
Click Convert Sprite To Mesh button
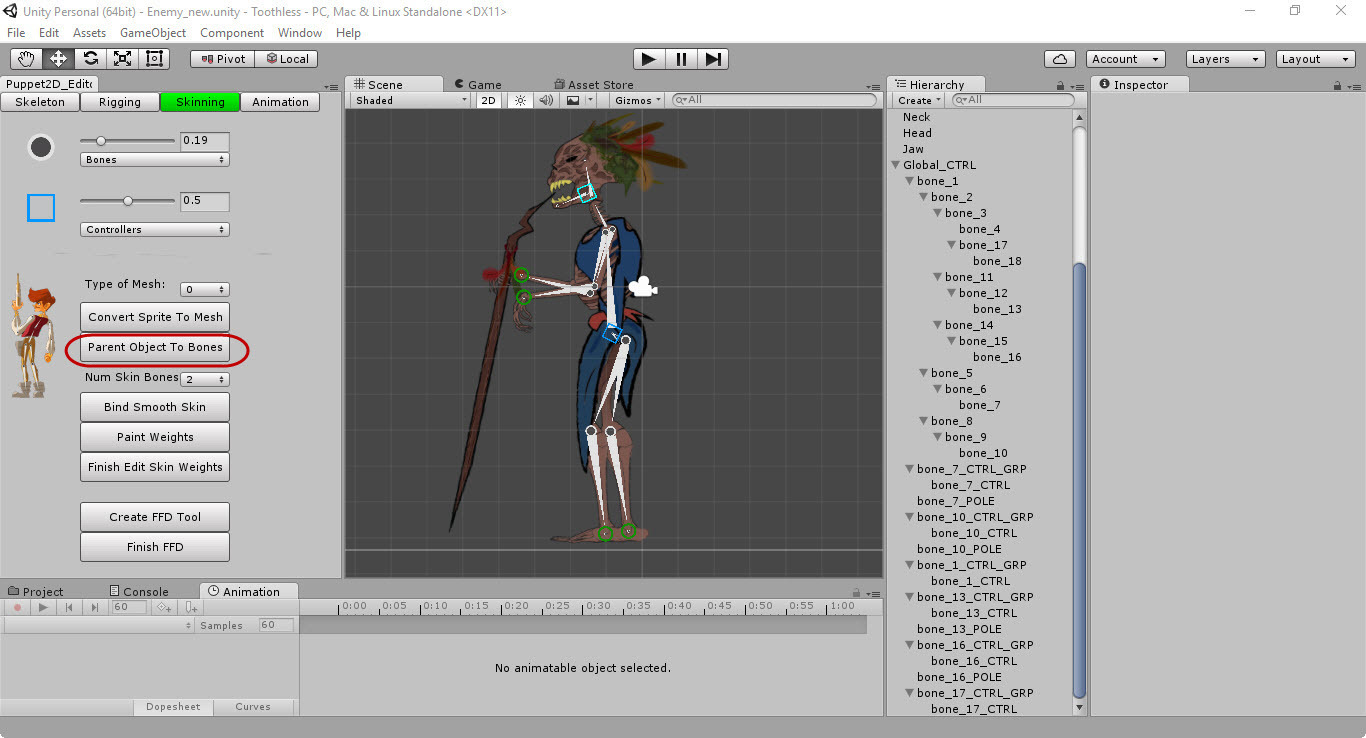[x=155, y=317]
